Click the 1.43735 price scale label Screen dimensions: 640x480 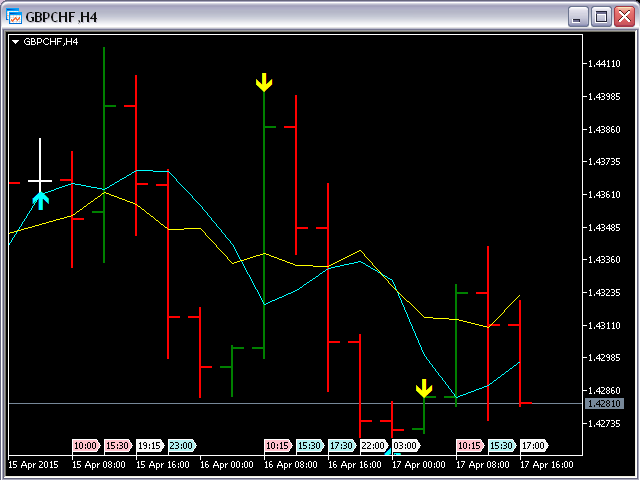(604, 162)
